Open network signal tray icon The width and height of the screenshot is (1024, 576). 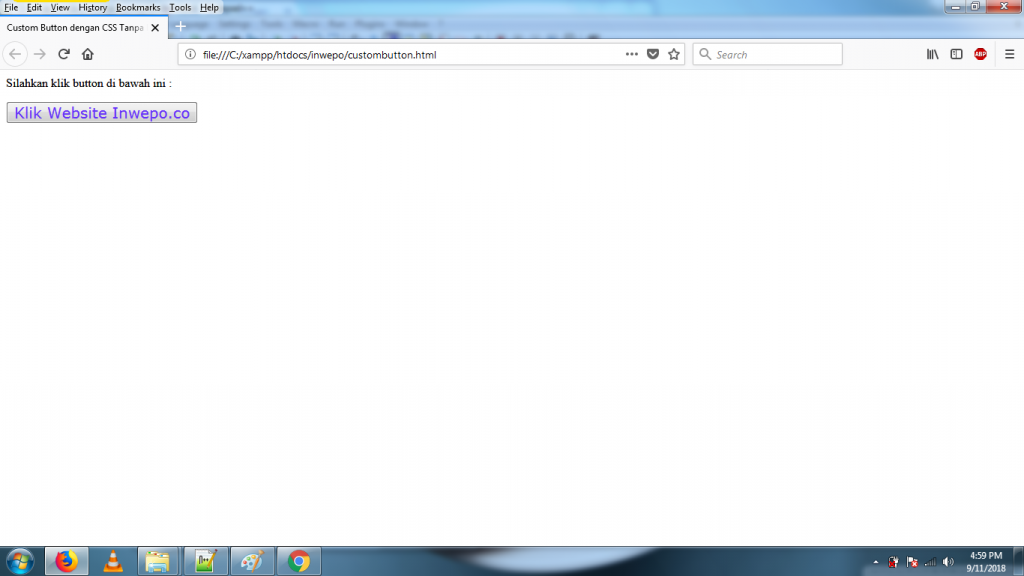coord(931,562)
